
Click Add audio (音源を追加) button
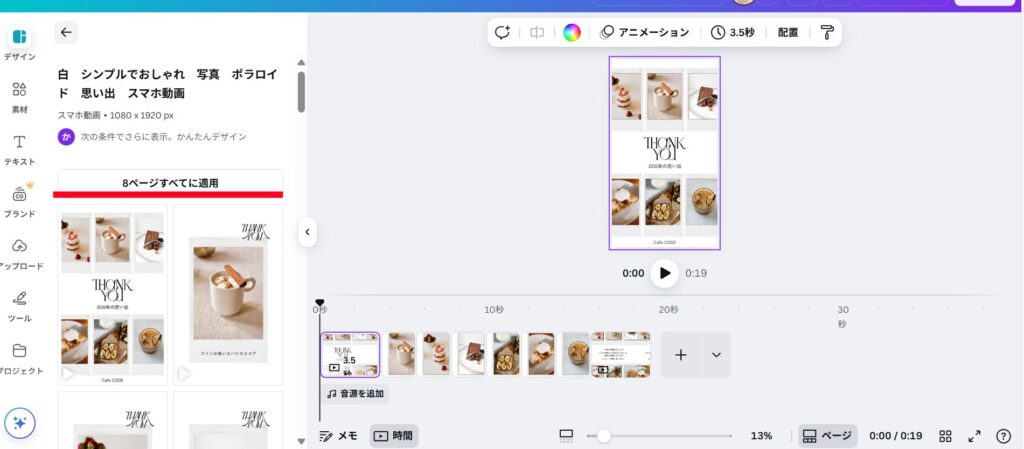(355, 394)
